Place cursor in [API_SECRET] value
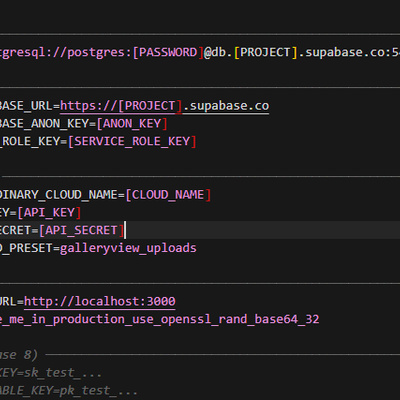The height and width of the screenshot is (400, 400). tap(81, 230)
